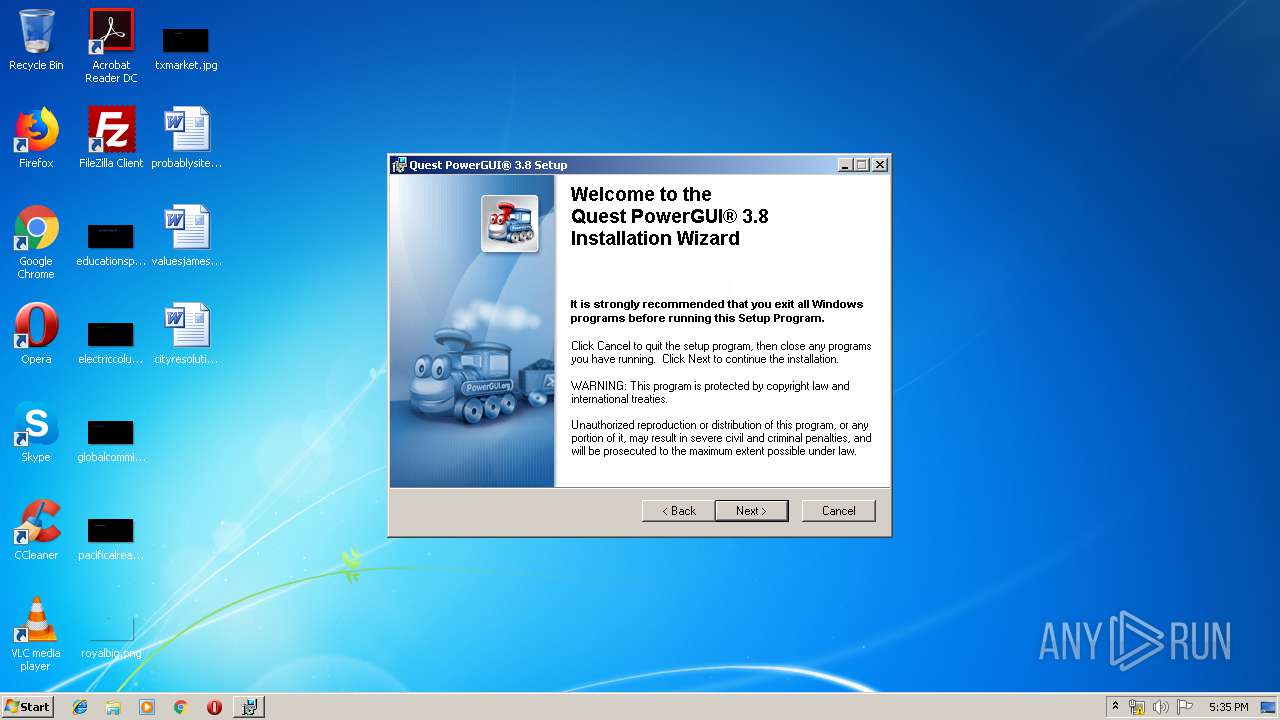Viewport: 1280px width, 720px height.
Task: Launch FileZilla Client shortcut
Action: (x=111, y=138)
